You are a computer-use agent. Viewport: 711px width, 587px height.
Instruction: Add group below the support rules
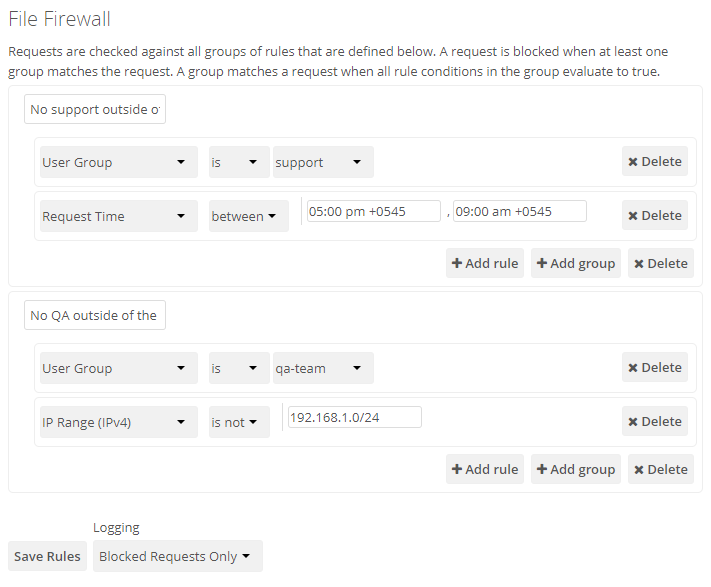[575, 264]
